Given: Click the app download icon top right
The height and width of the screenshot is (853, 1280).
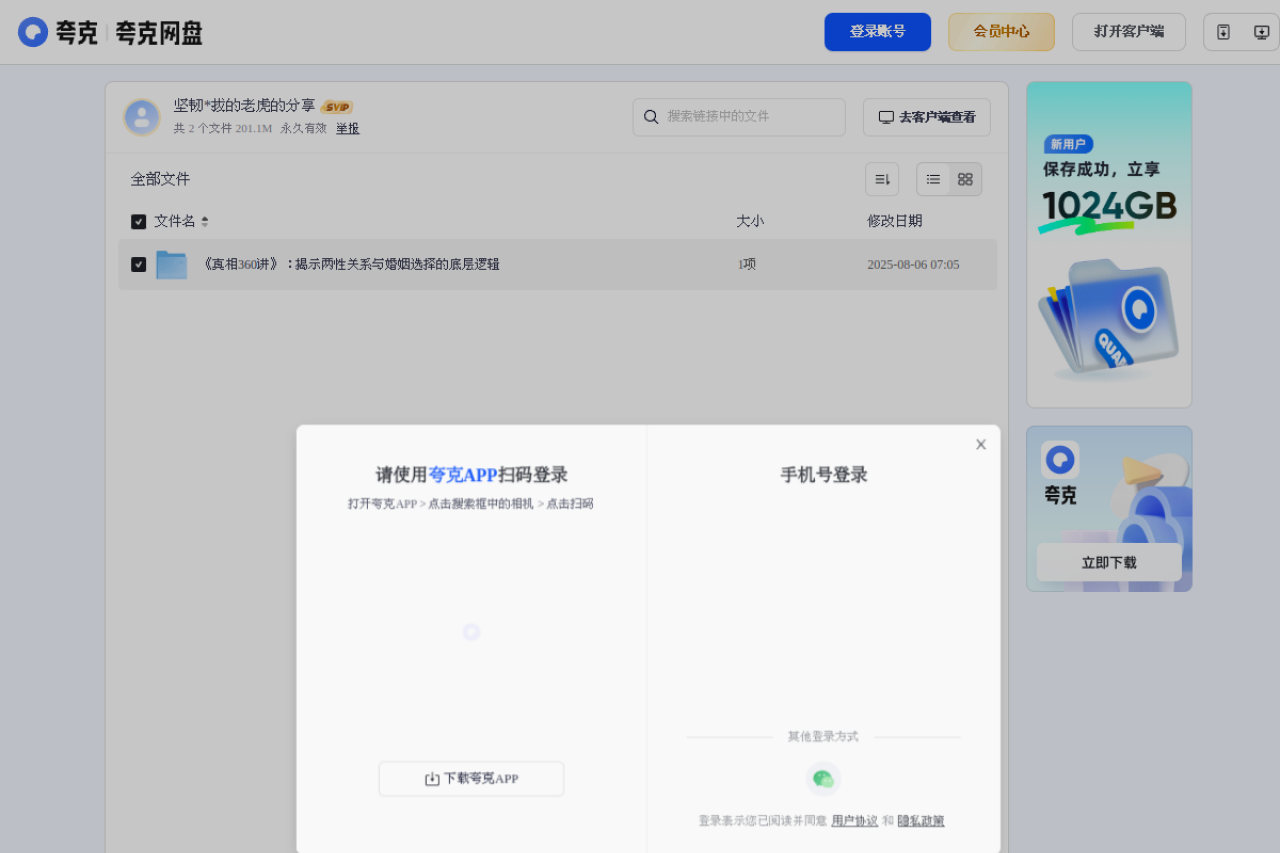Looking at the screenshot, I should pos(1222,31).
